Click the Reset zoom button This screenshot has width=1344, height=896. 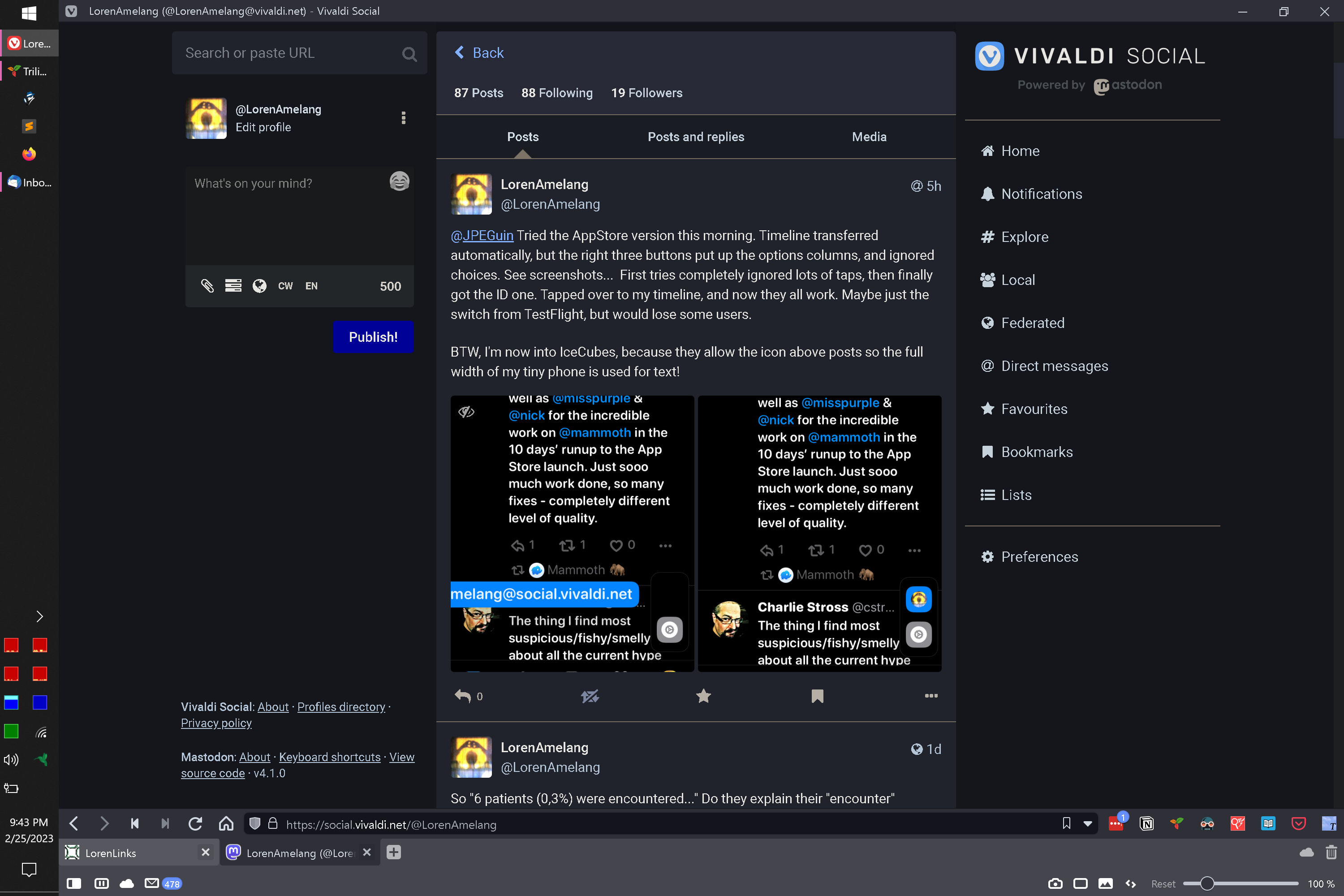pyautogui.click(x=1163, y=883)
